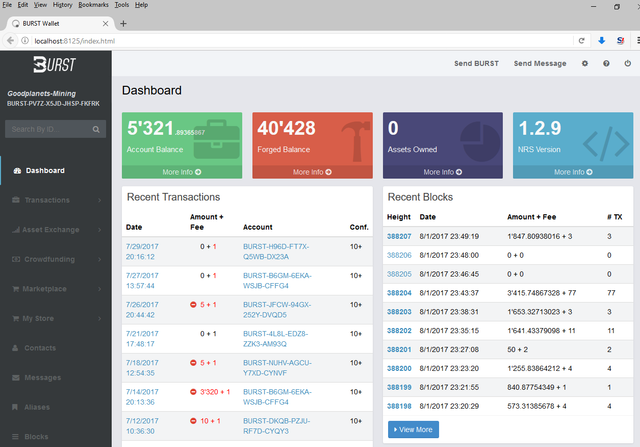Viewport: 640px width, 447px height.
Task: Click the code brackets icon on NRS Version card
Action: pyautogui.click(x=606, y=142)
